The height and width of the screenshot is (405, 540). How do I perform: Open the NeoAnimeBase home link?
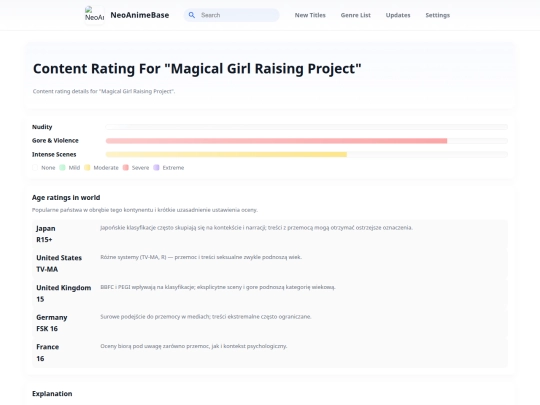[x=139, y=15]
